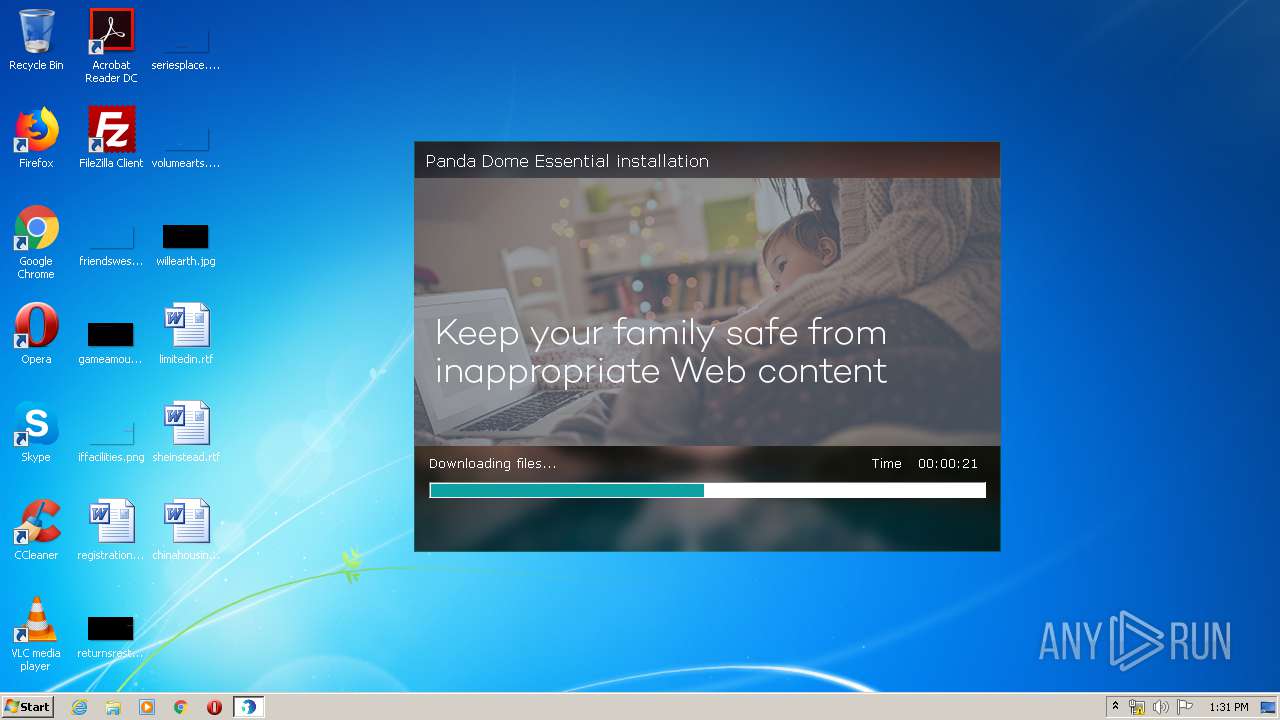Viewport: 1280px width, 720px height.
Task: Select the FileZilla Client desktop shortcut
Action: 111,138
